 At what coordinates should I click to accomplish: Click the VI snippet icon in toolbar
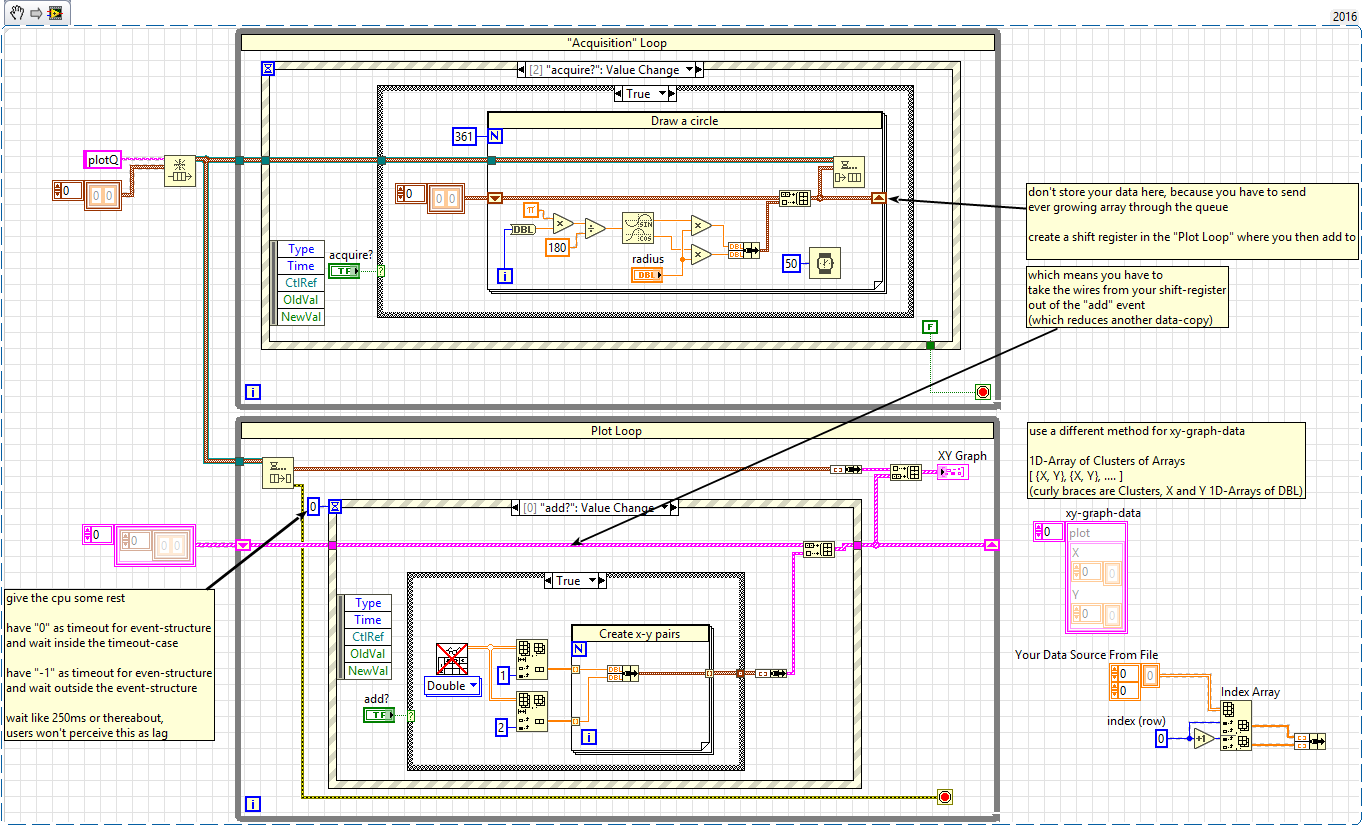pyautogui.click(x=55, y=13)
